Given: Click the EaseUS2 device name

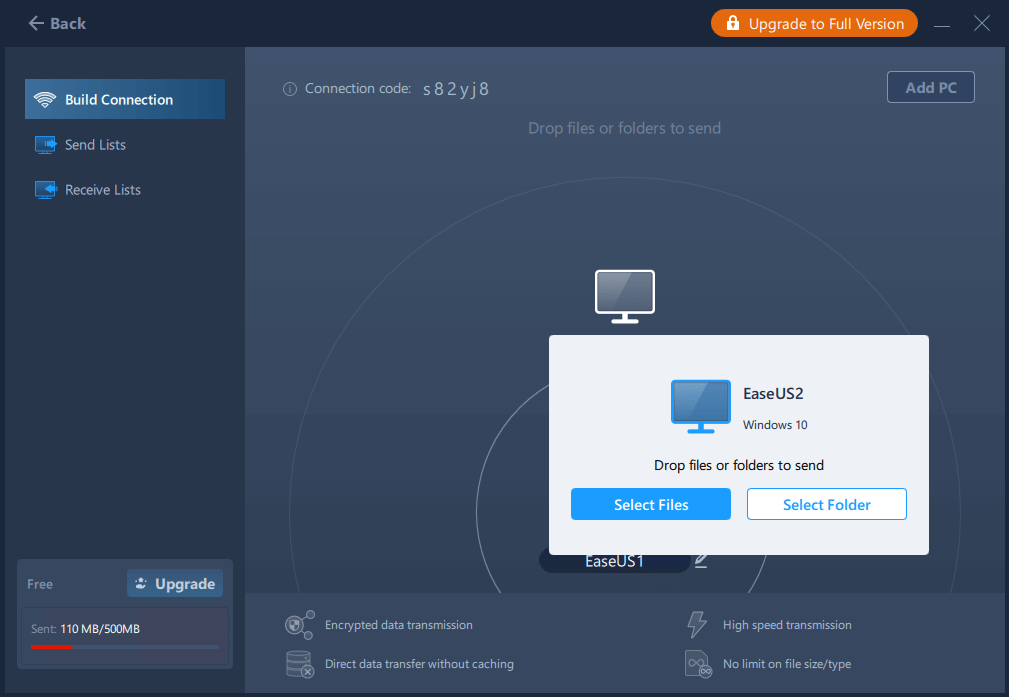Looking at the screenshot, I should tap(773, 393).
